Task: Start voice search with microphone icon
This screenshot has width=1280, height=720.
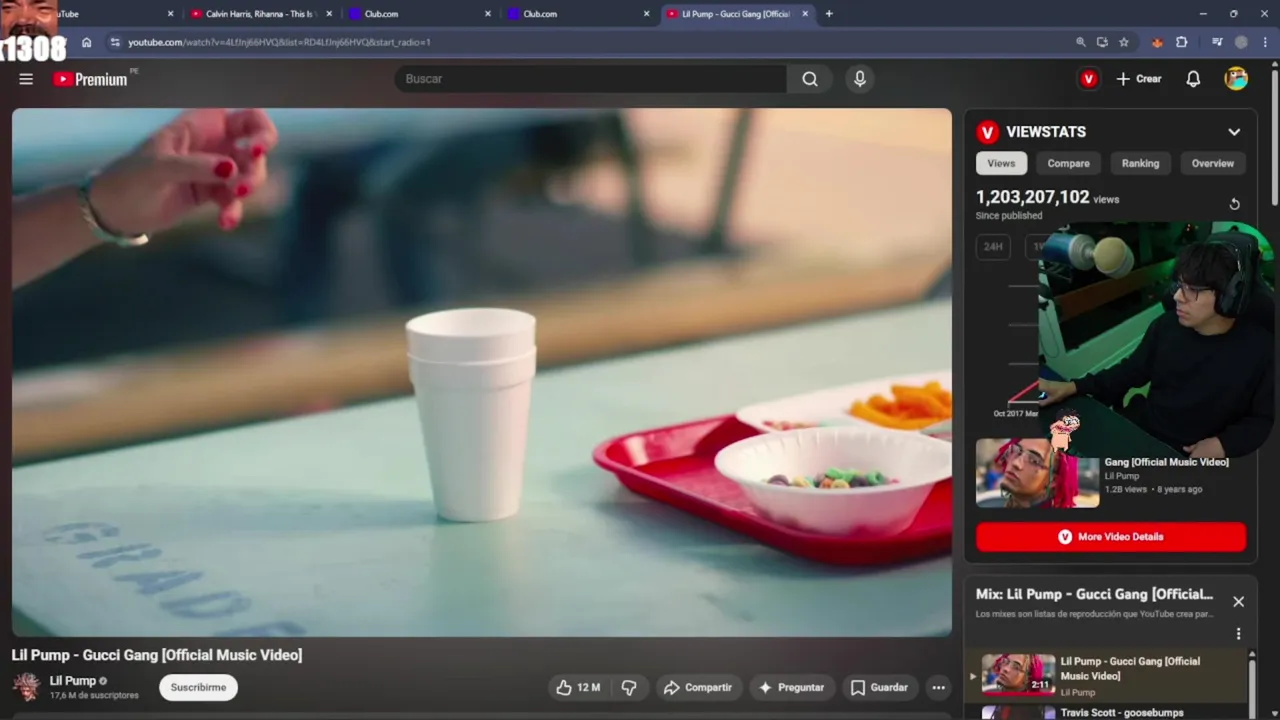Action: click(860, 79)
